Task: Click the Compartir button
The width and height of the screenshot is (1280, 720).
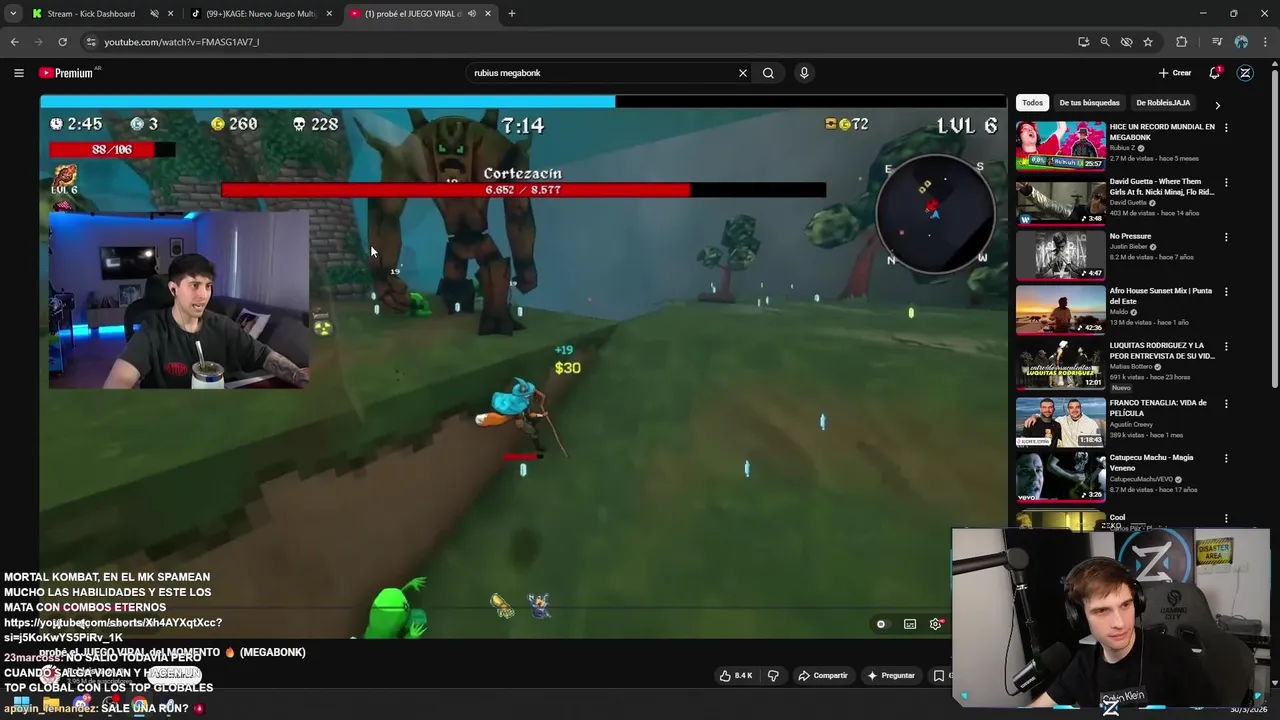Action: [822, 676]
